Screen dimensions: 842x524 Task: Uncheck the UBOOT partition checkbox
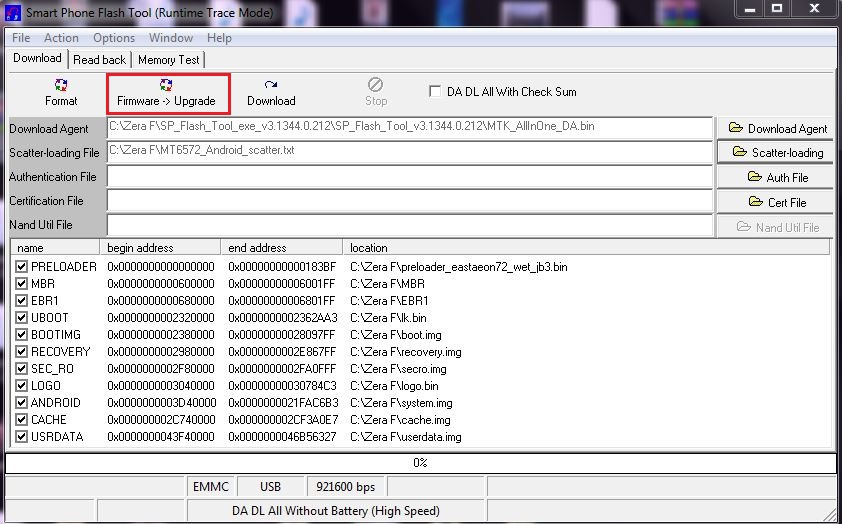(x=21, y=317)
